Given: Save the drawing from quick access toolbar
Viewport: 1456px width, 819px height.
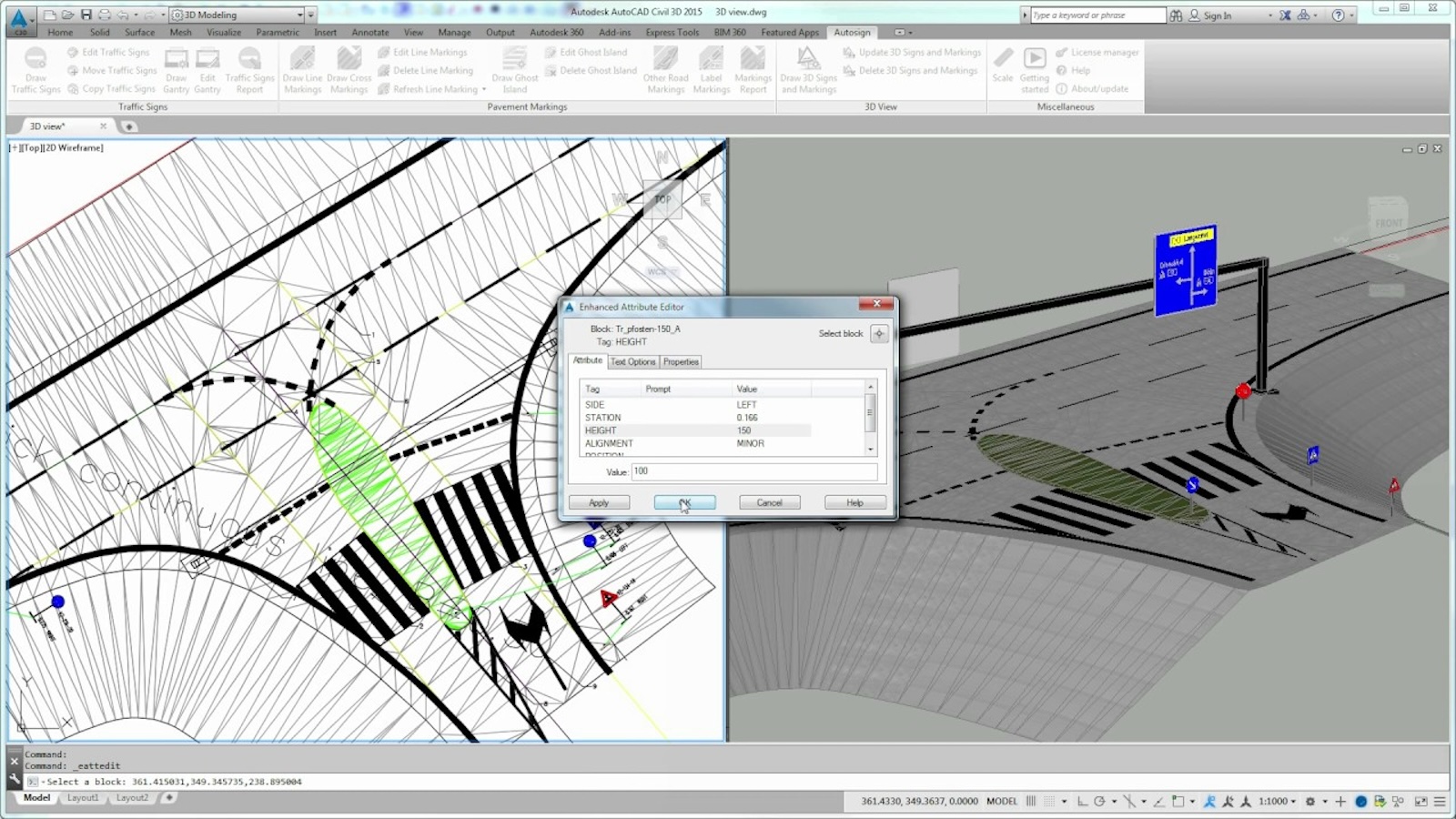Looking at the screenshot, I should 86,15.
